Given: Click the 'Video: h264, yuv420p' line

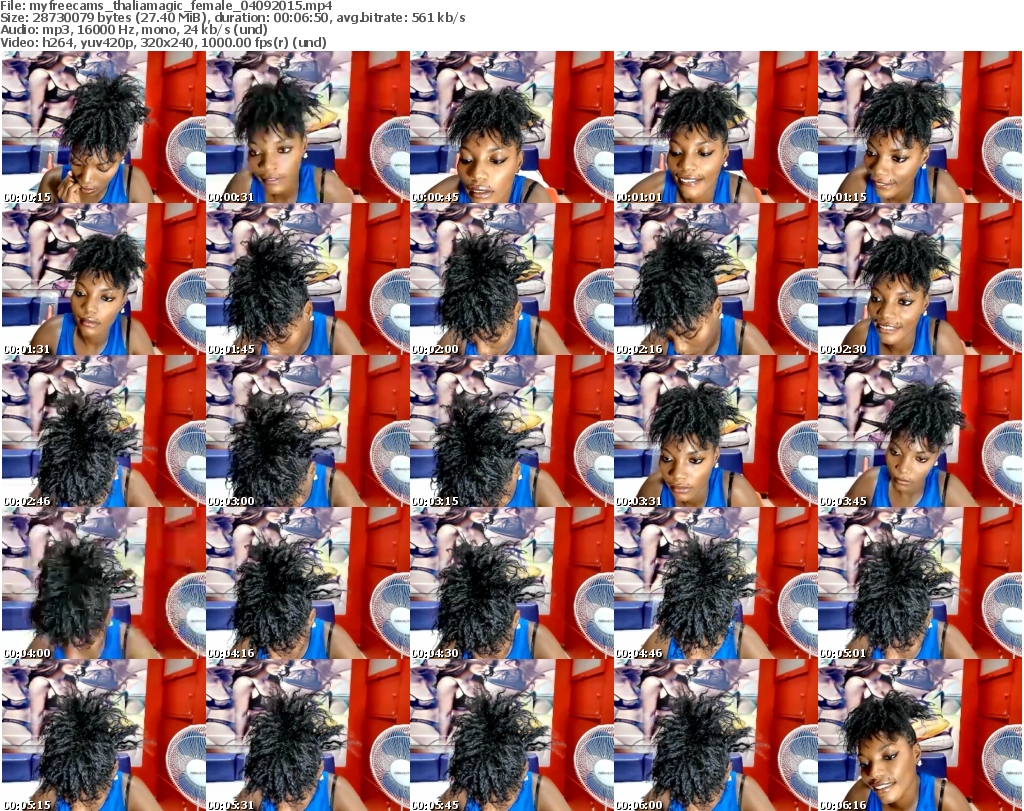Looking at the screenshot, I should (163, 42).
